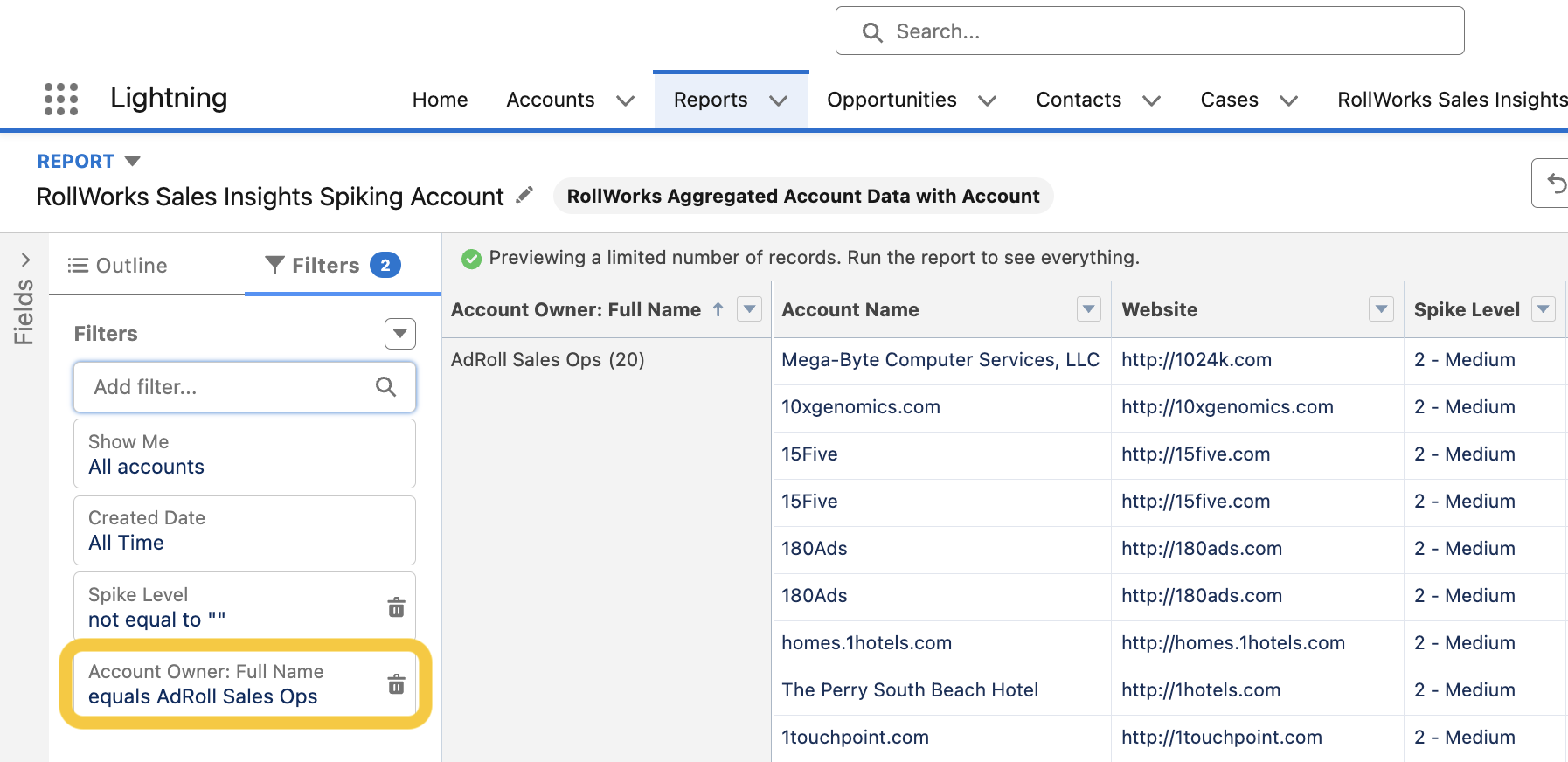Expand the REPORT type dropdown arrow

tap(133, 162)
